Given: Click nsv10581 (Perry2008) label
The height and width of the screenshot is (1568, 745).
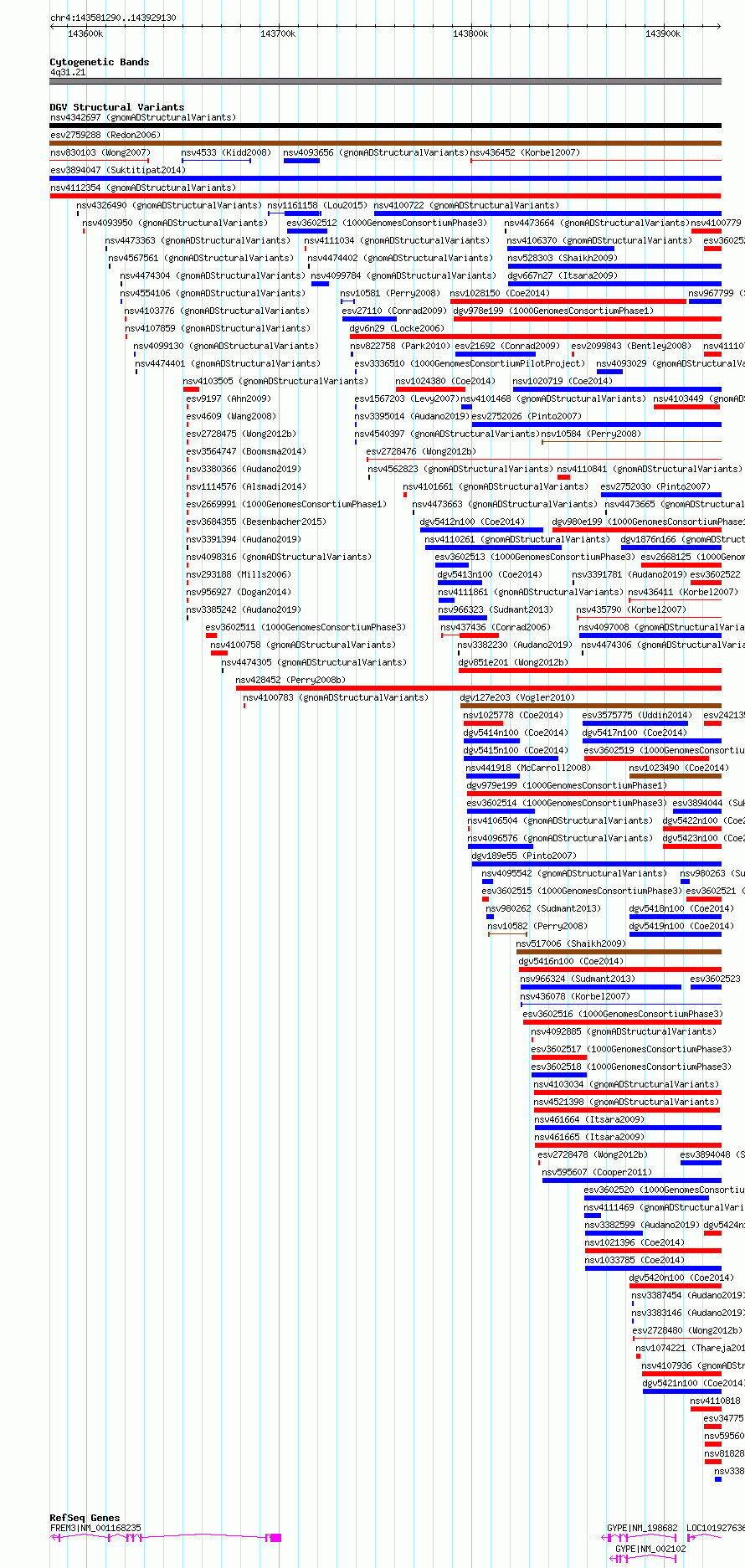Looking at the screenshot, I should 390,293.
